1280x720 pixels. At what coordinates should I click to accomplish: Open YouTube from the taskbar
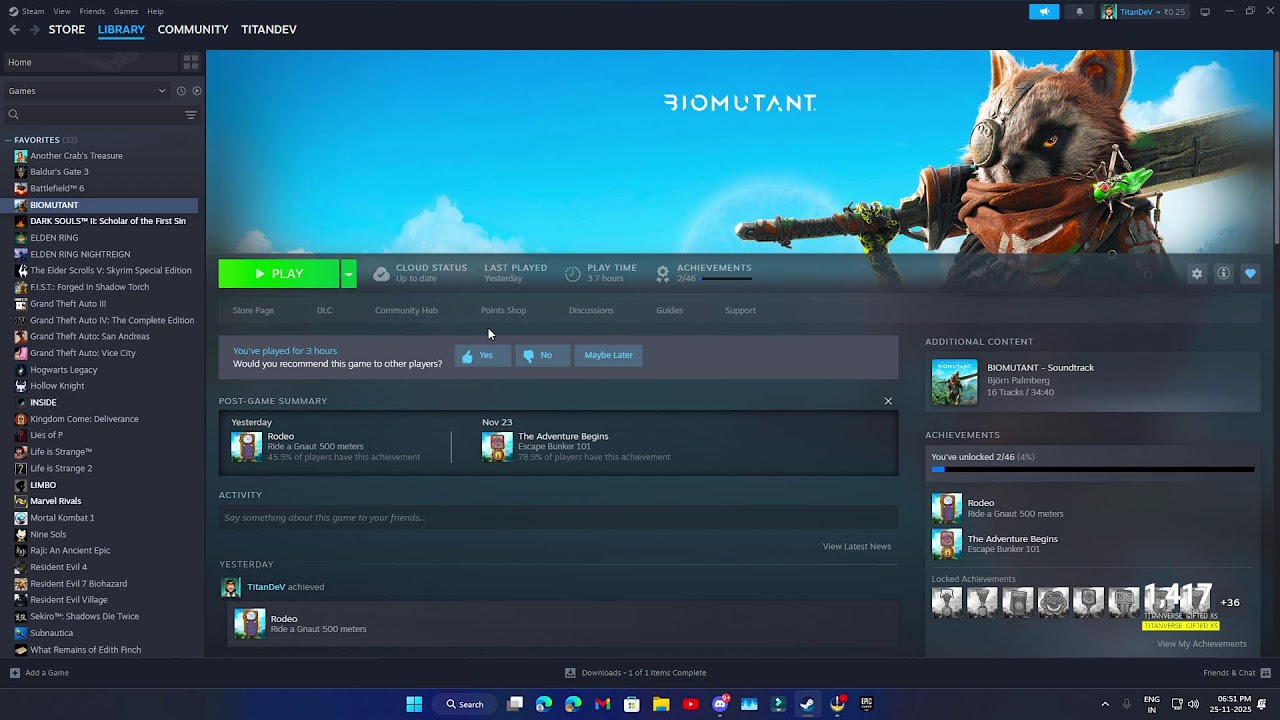point(690,704)
